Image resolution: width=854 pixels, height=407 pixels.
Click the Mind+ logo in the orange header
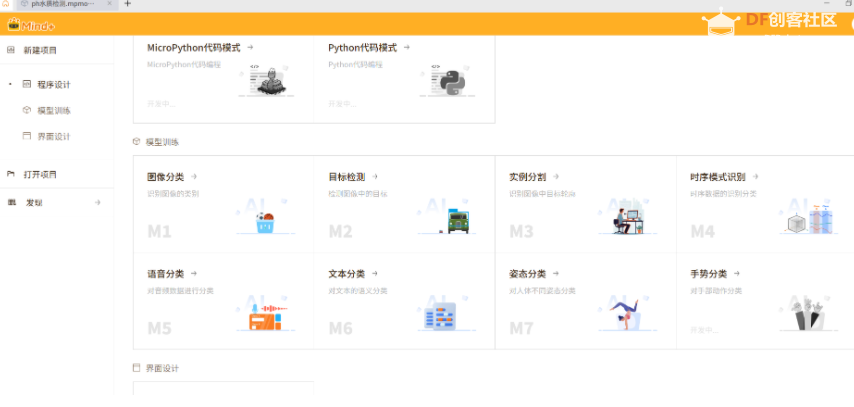[31, 25]
